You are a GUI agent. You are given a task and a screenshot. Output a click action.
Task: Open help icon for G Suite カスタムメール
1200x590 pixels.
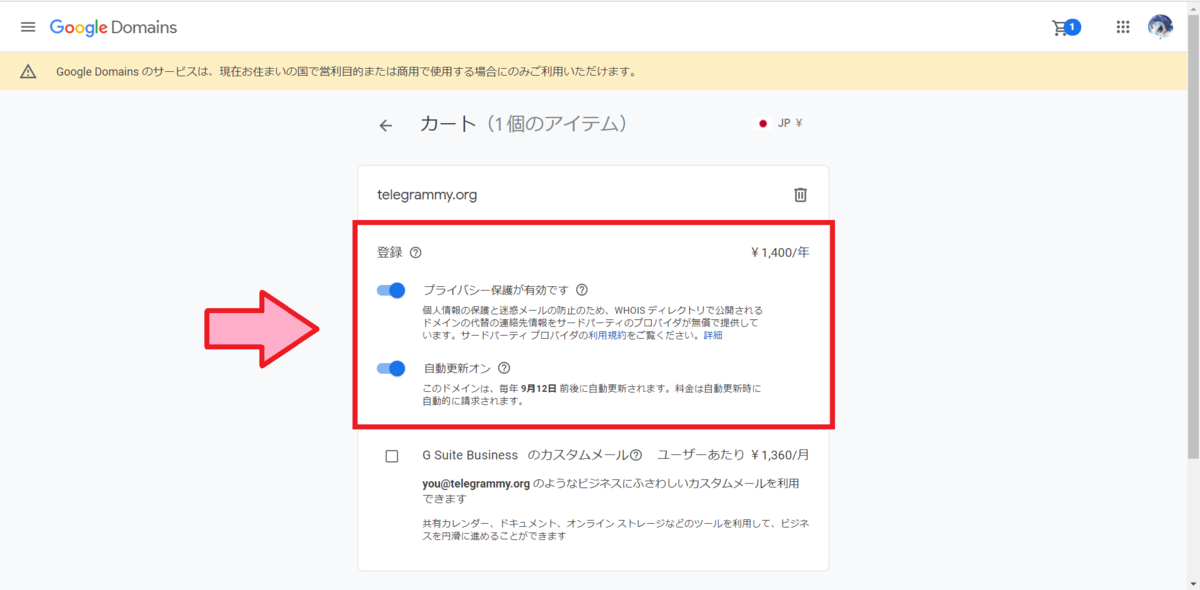point(635,455)
